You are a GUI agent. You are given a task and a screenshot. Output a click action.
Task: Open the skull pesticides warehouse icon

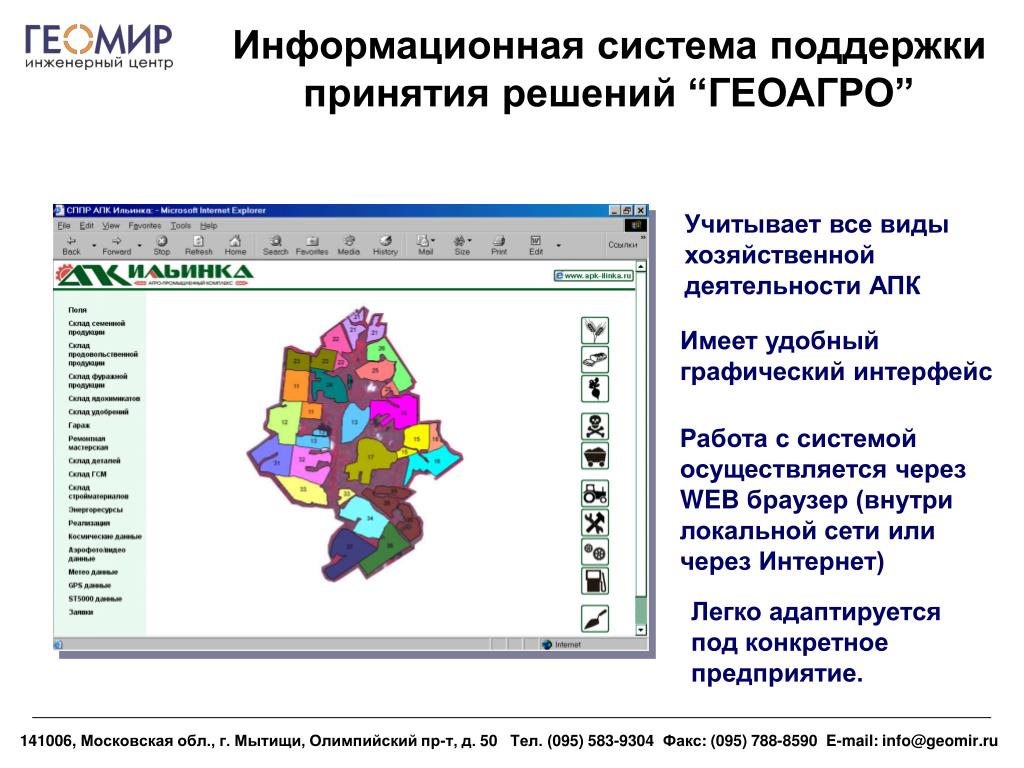click(x=595, y=426)
